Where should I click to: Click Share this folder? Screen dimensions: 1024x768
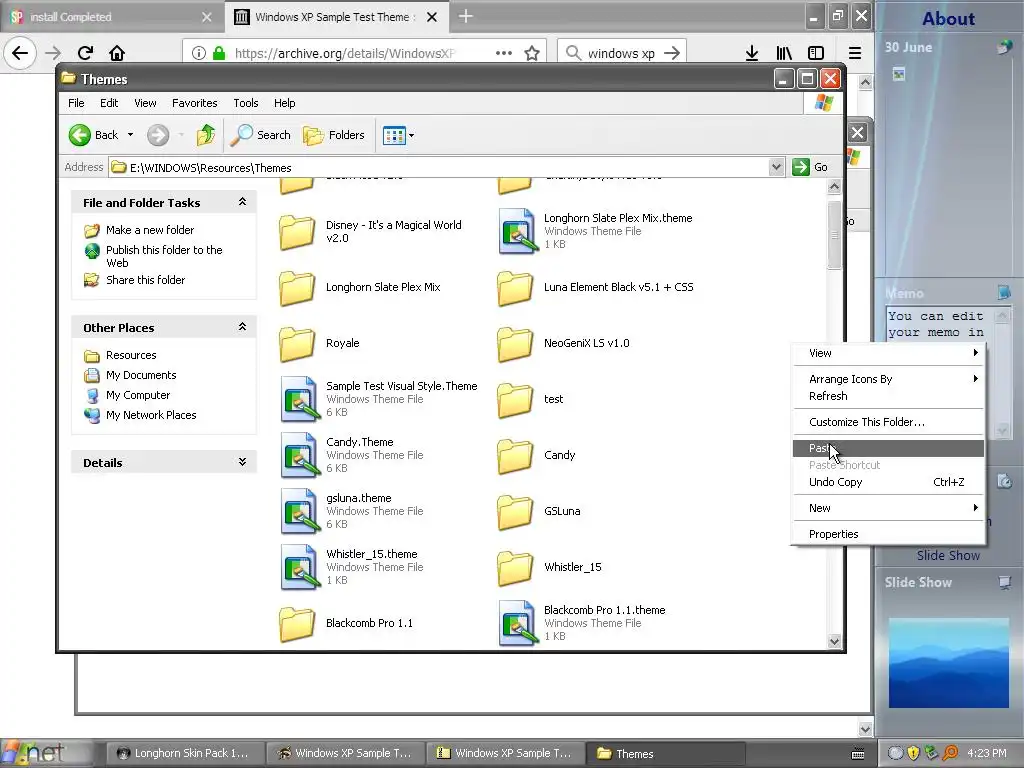[x=145, y=280]
